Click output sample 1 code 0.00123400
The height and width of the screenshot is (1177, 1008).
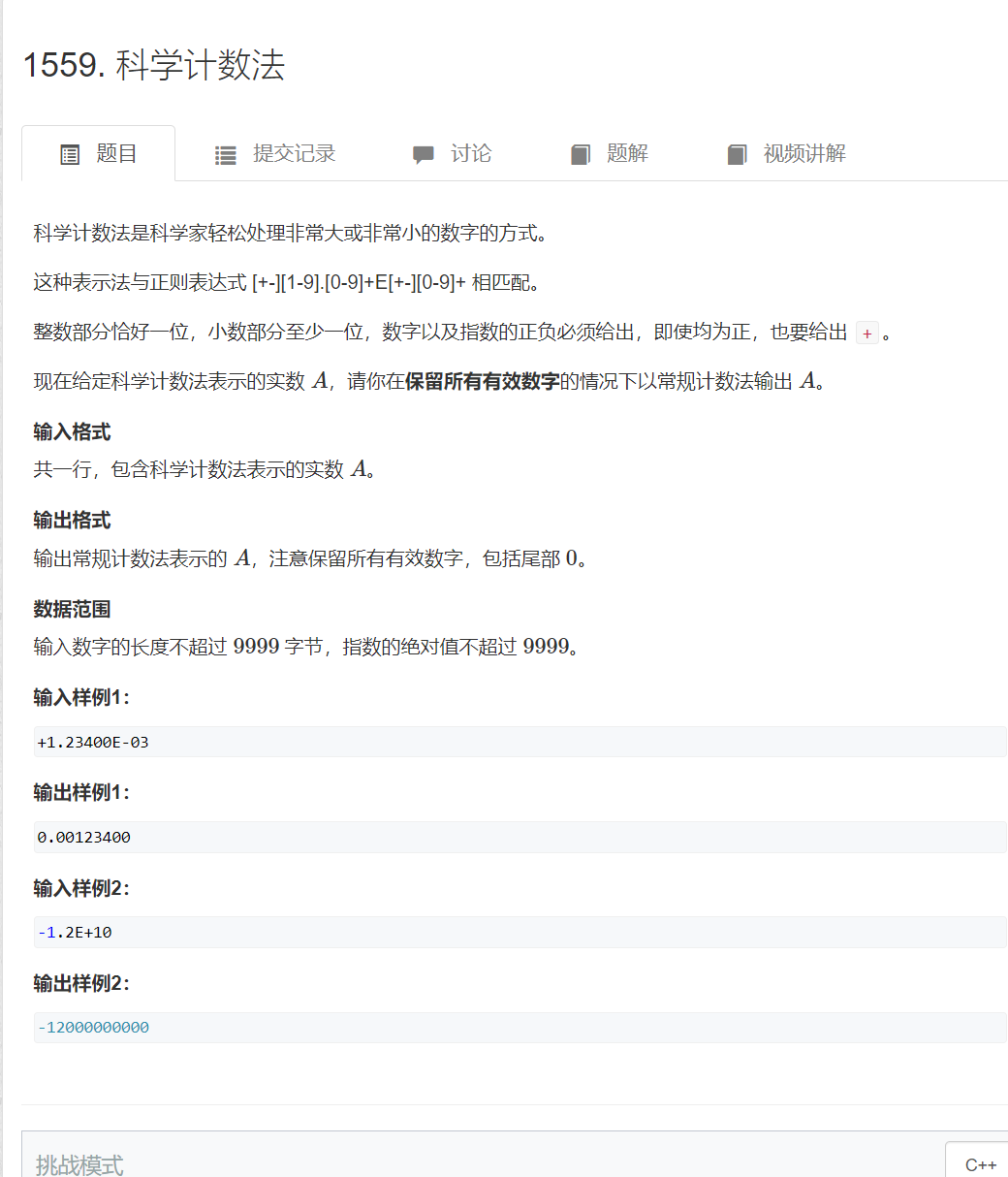coord(520,837)
